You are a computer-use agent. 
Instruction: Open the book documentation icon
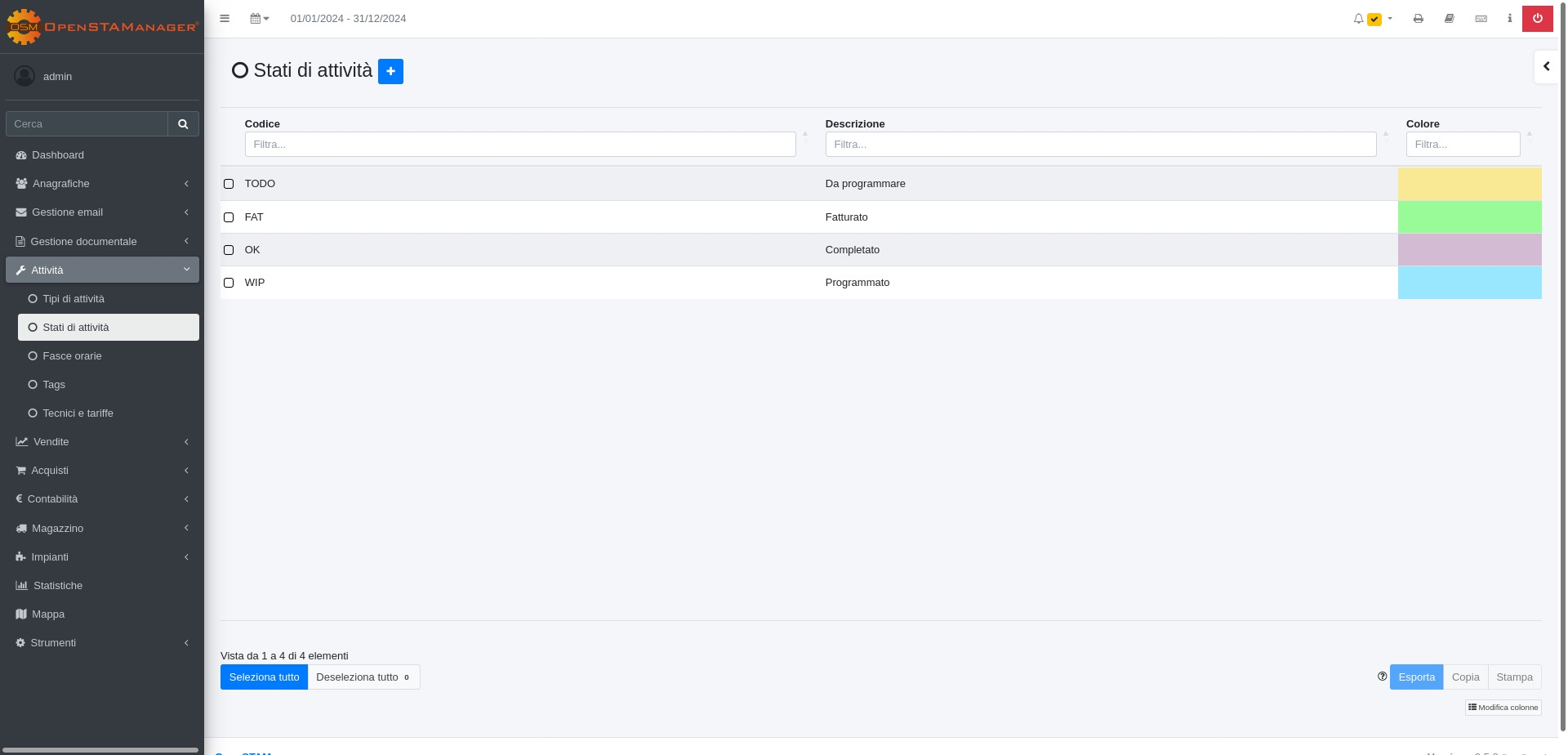tap(1450, 19)
